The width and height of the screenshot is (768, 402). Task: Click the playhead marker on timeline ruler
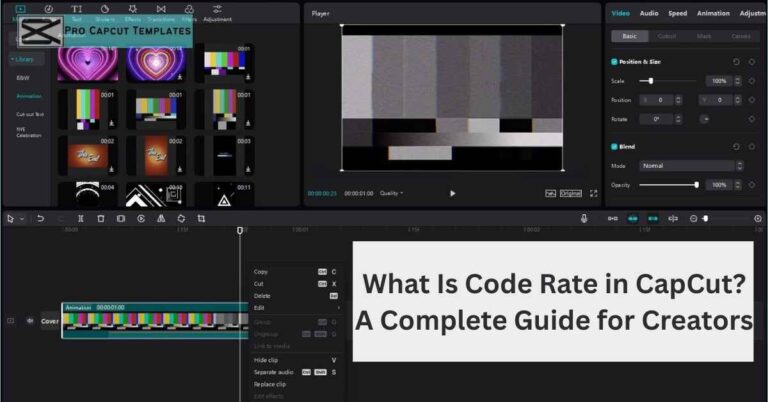(240, 230)
